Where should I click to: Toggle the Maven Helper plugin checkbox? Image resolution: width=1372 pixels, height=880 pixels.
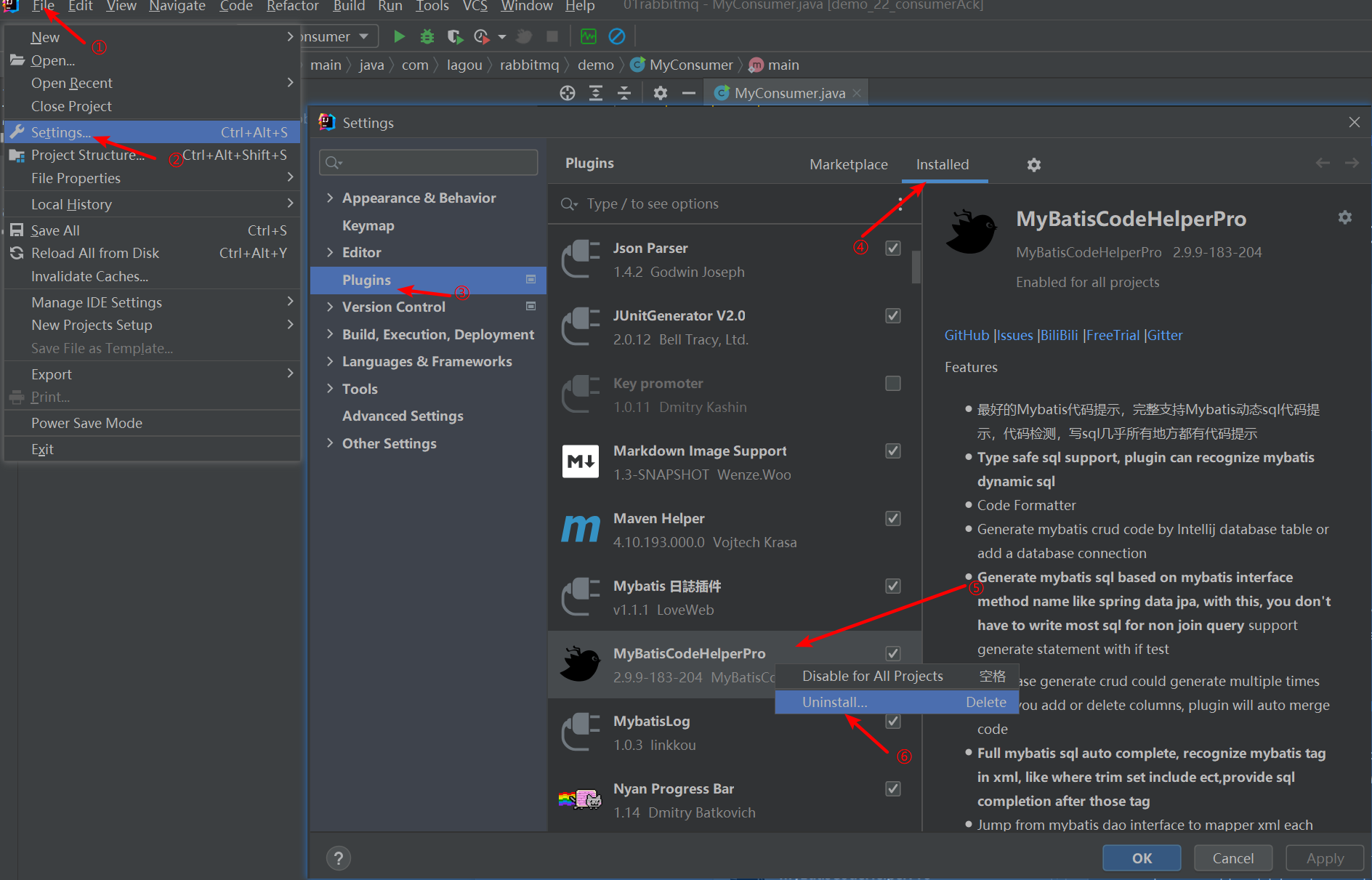coord(893,518)
